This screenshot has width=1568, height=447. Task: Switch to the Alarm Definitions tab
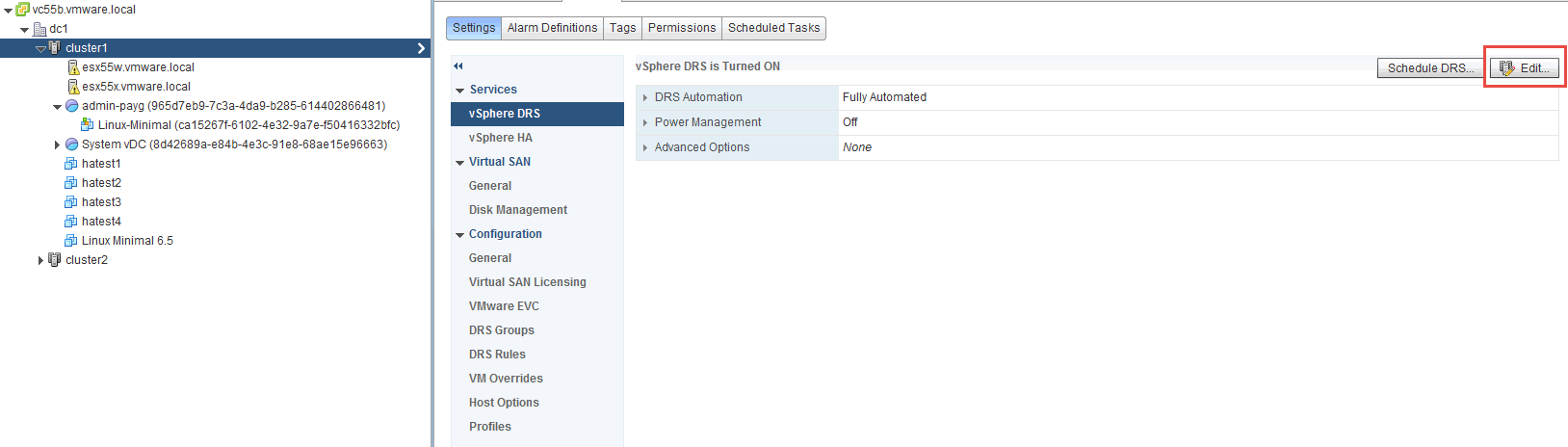point(552,28)
